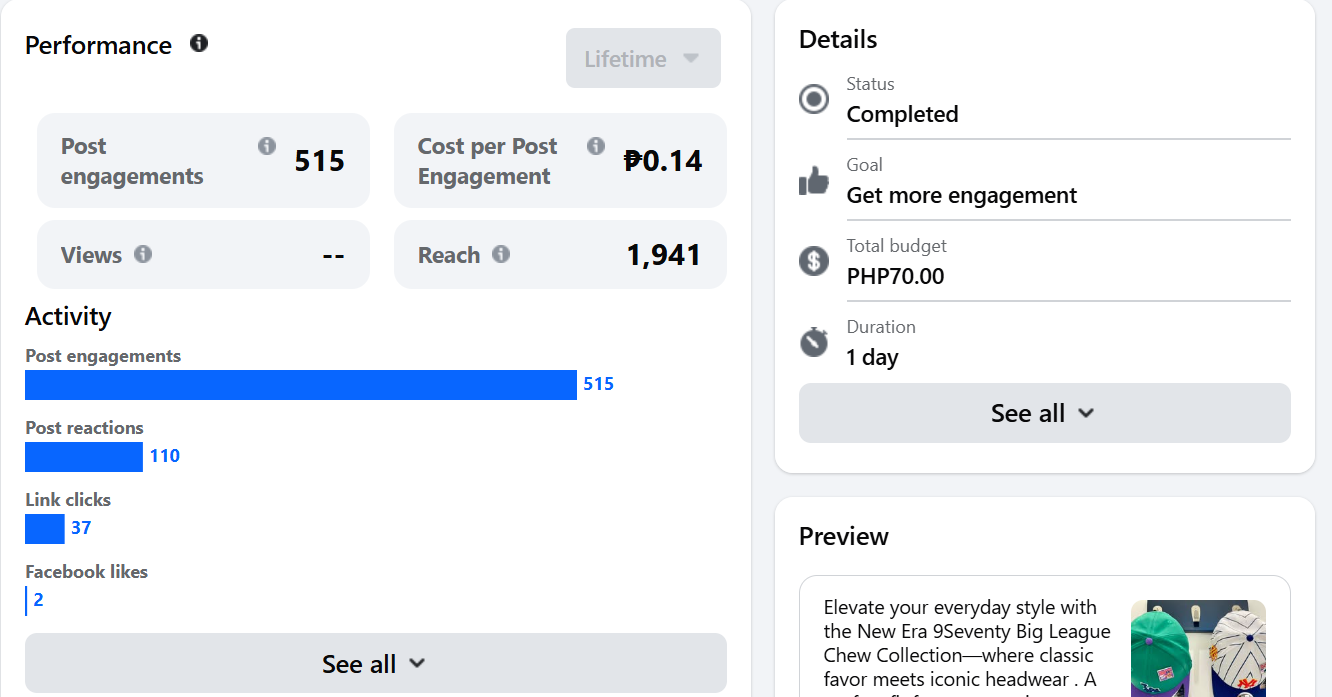Click the Facebook likes activity bar
The image size is (1332, 697).
pyautogui.click(x=27, y=601)
